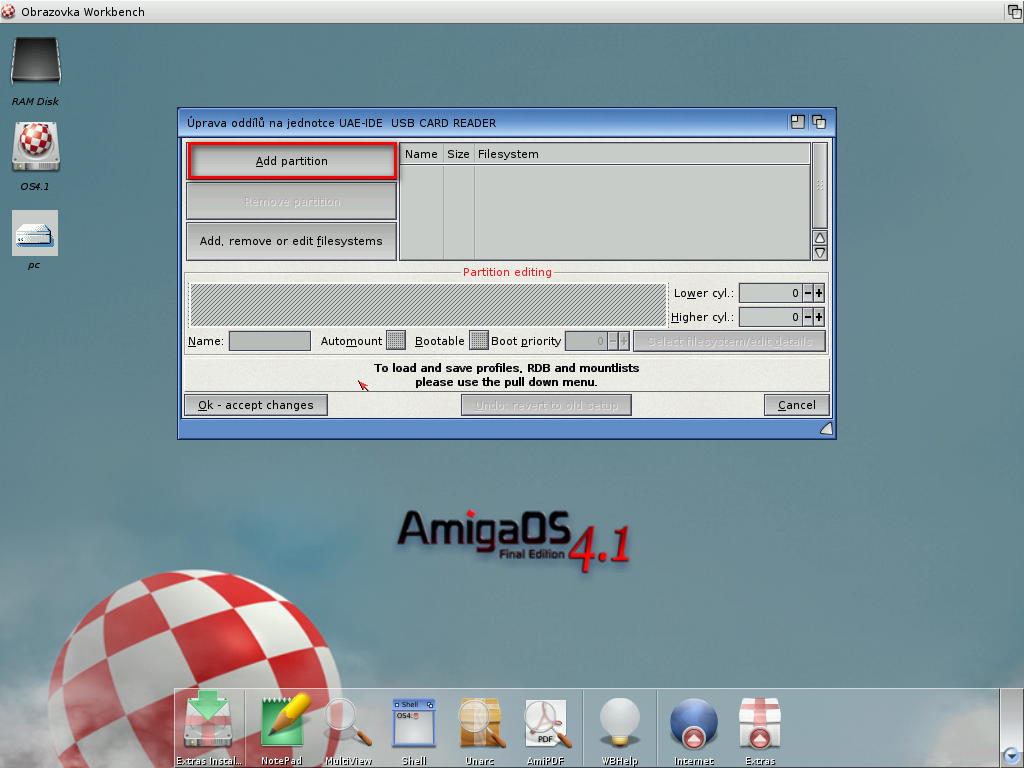Click the partition Name input field
Image resolution: width=1024 pixels, height=768 pixels.
pos(269,341)
